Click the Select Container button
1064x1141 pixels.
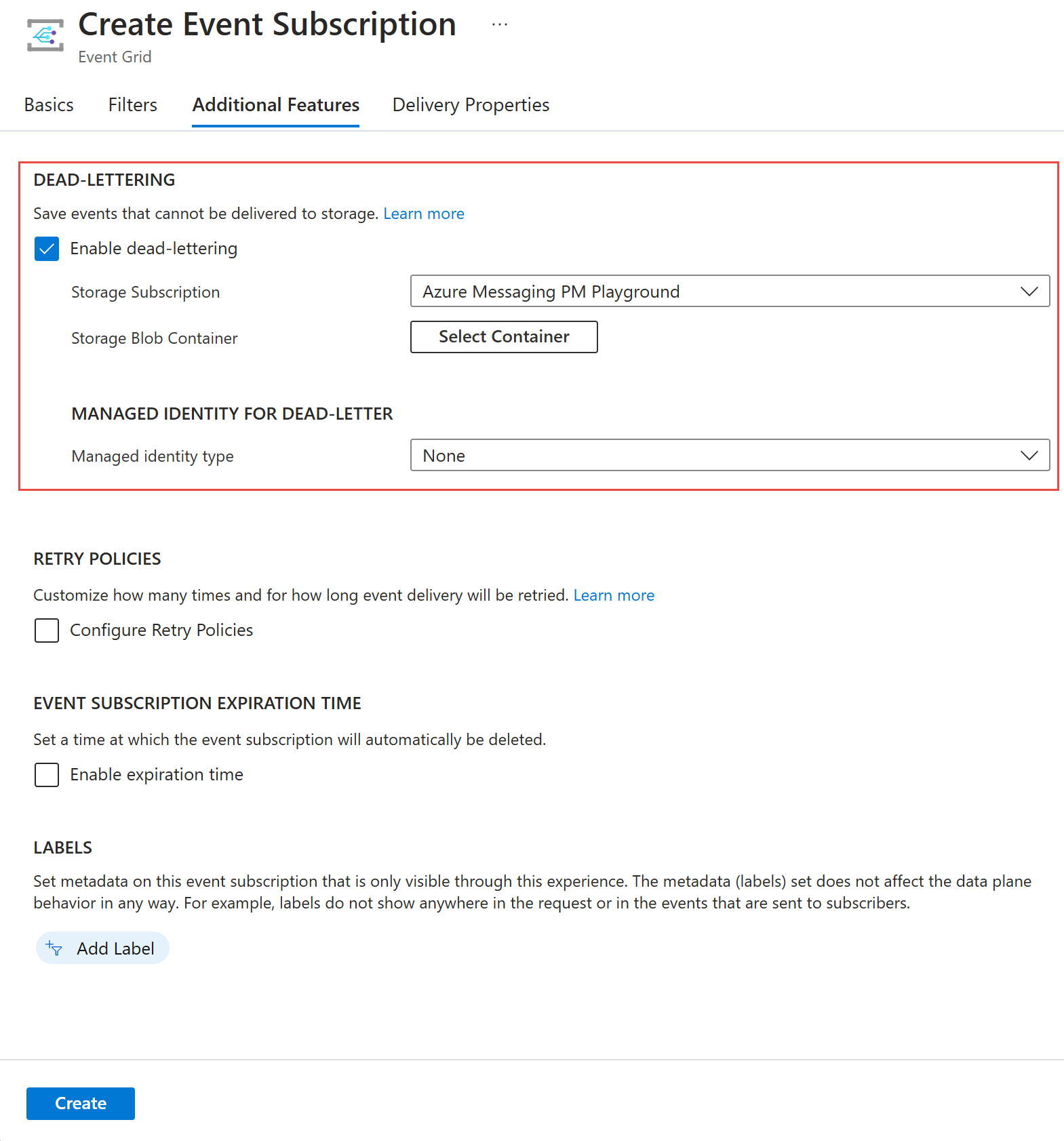point(504,337)
